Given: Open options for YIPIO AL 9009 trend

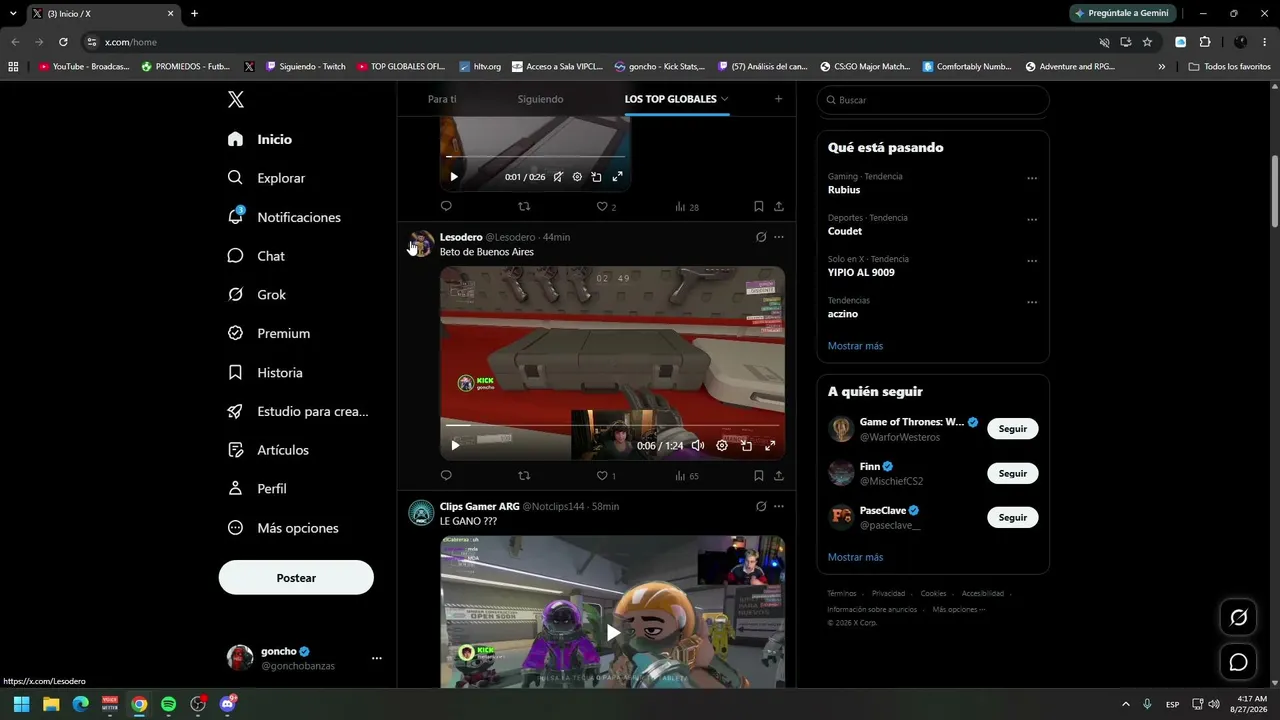Looking at the screenshot, I should [1032, 261].
